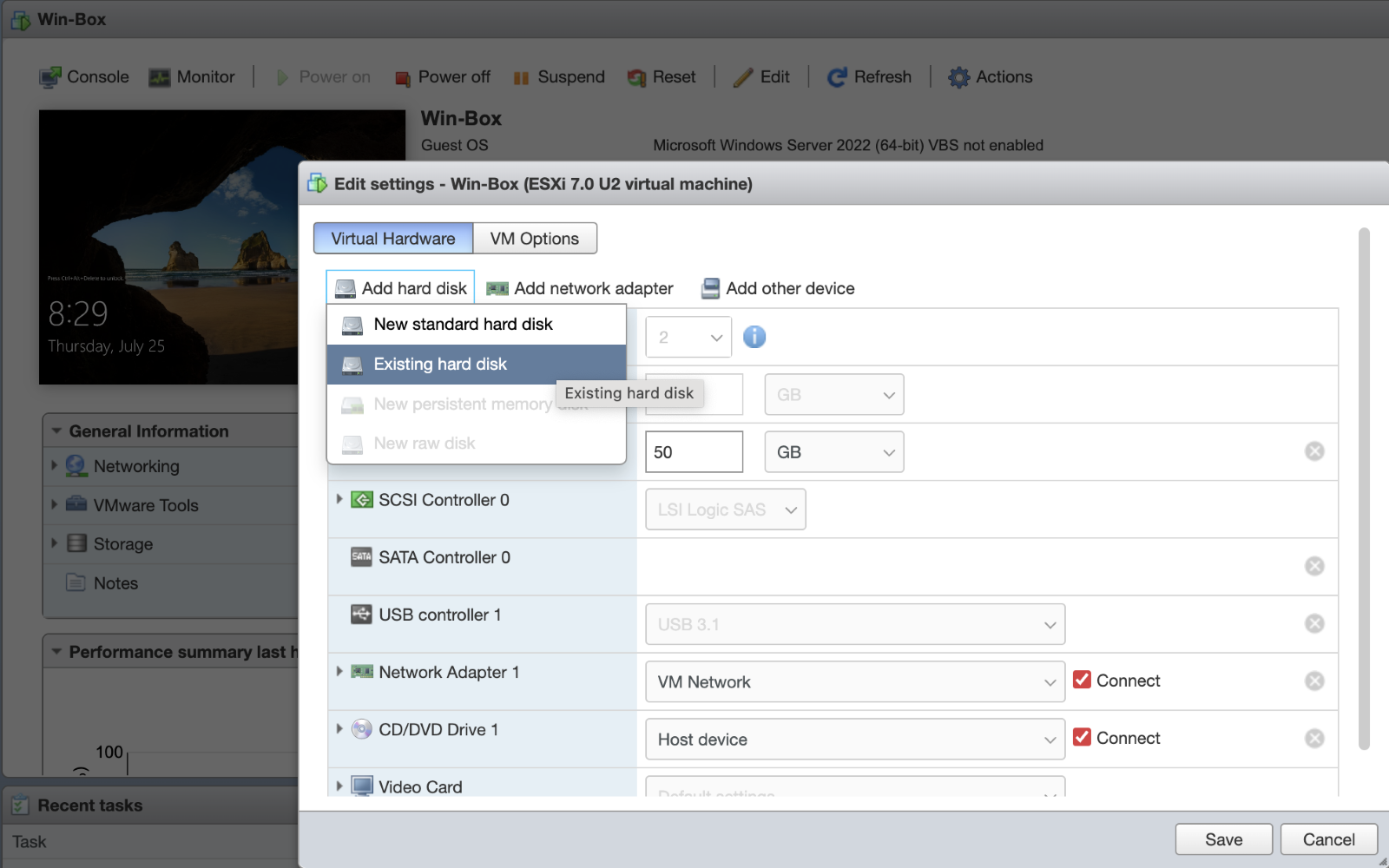Click the SCSI Controller 0 icon
Viewport: 1389px width, 868px height.
tap(362, 500)
